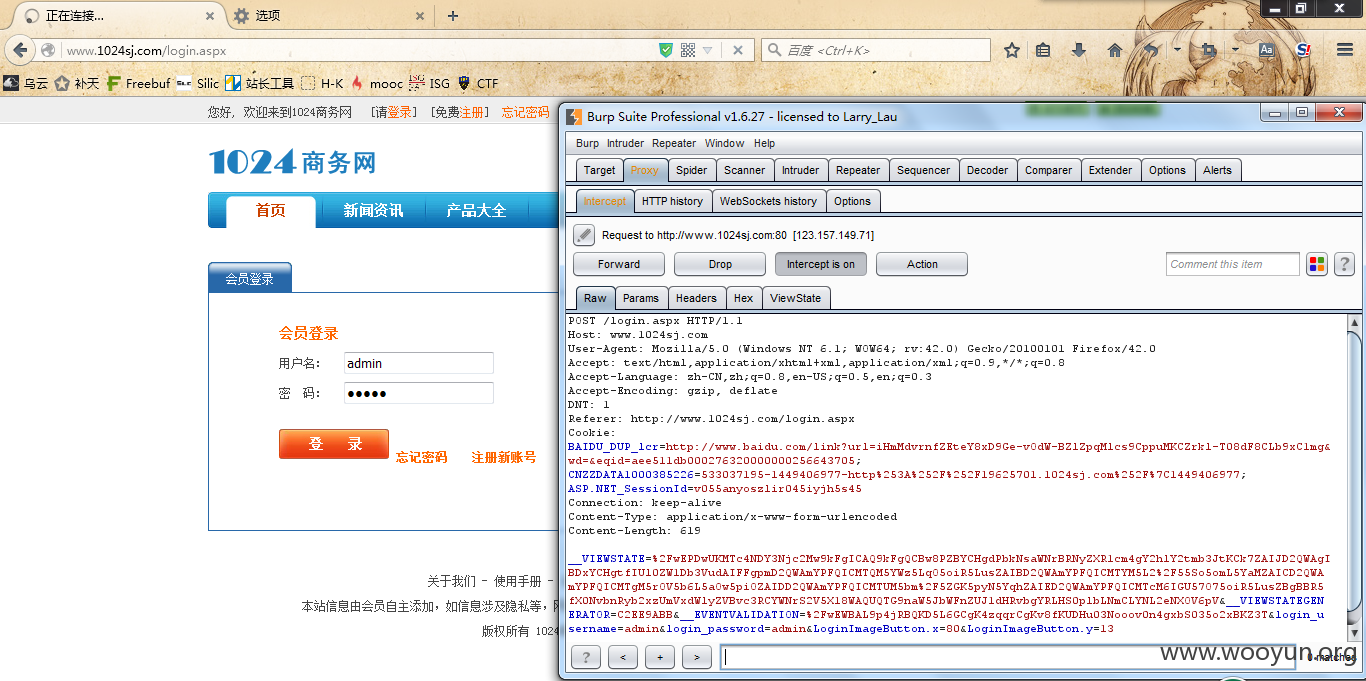Click the search help button at Burp's bottom
The image size is (1366, 681).
click(x=585, y=657)
